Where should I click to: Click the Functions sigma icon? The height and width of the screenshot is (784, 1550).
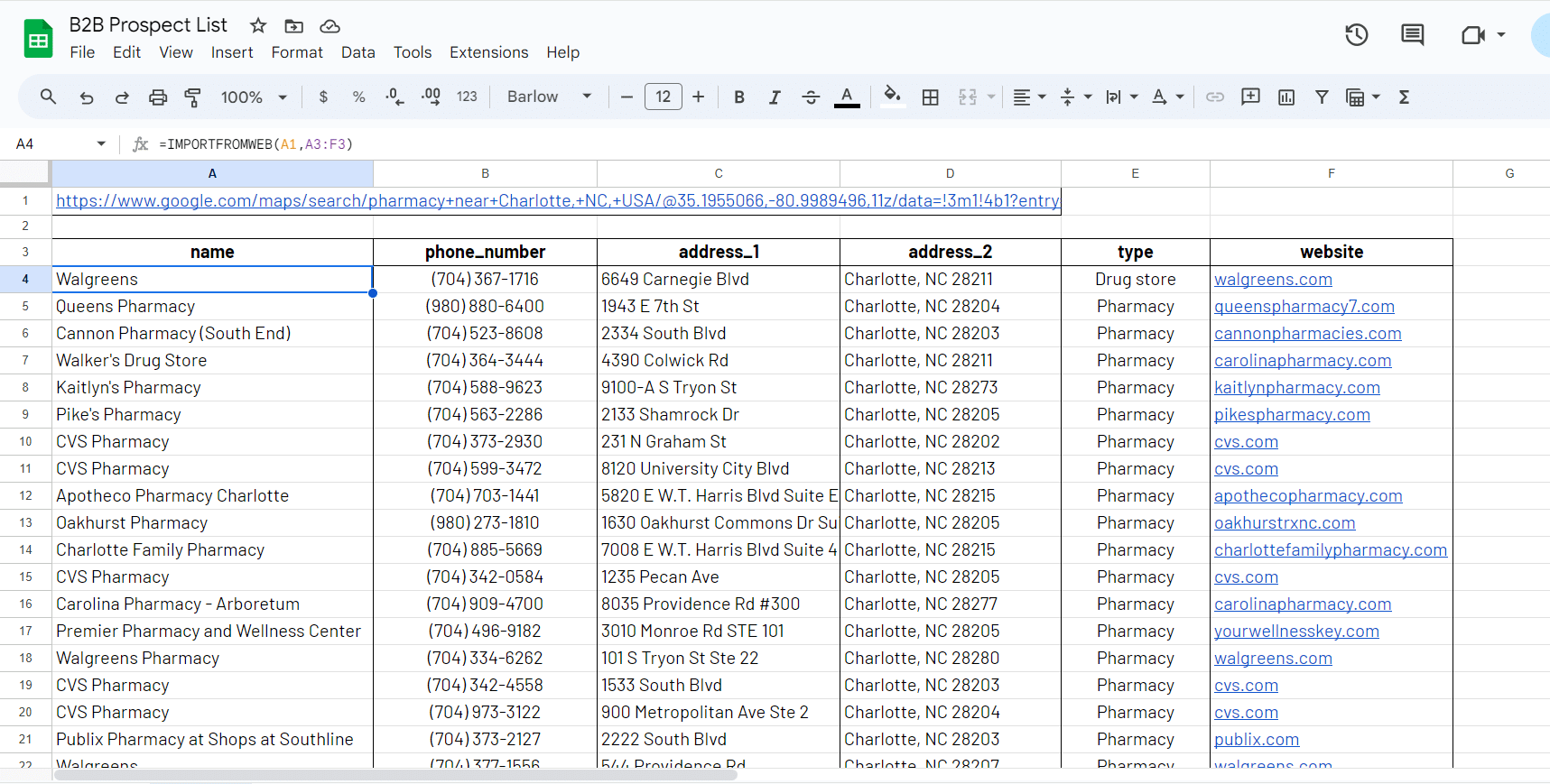coord(1404,97)
